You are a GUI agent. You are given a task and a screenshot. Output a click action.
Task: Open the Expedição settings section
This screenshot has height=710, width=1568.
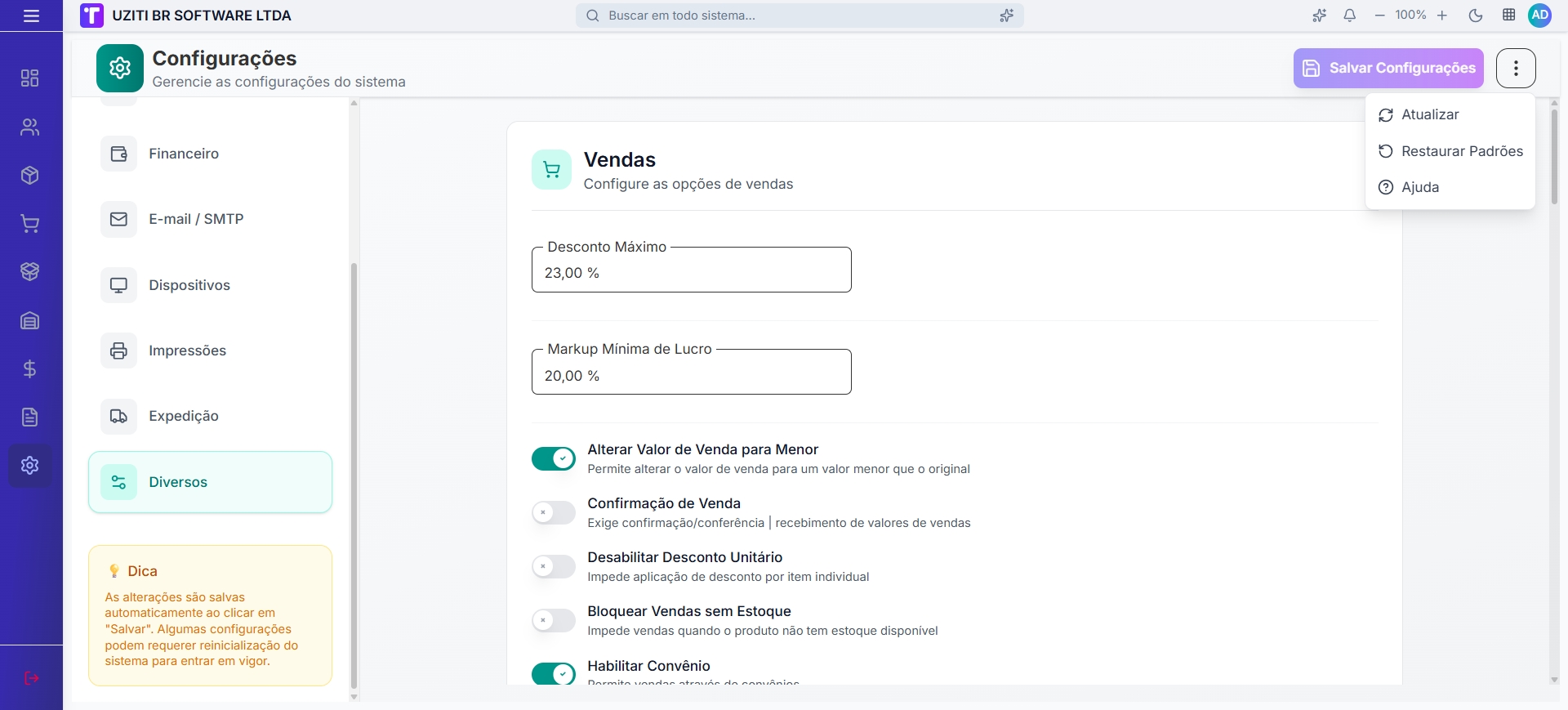pos(210,416)
